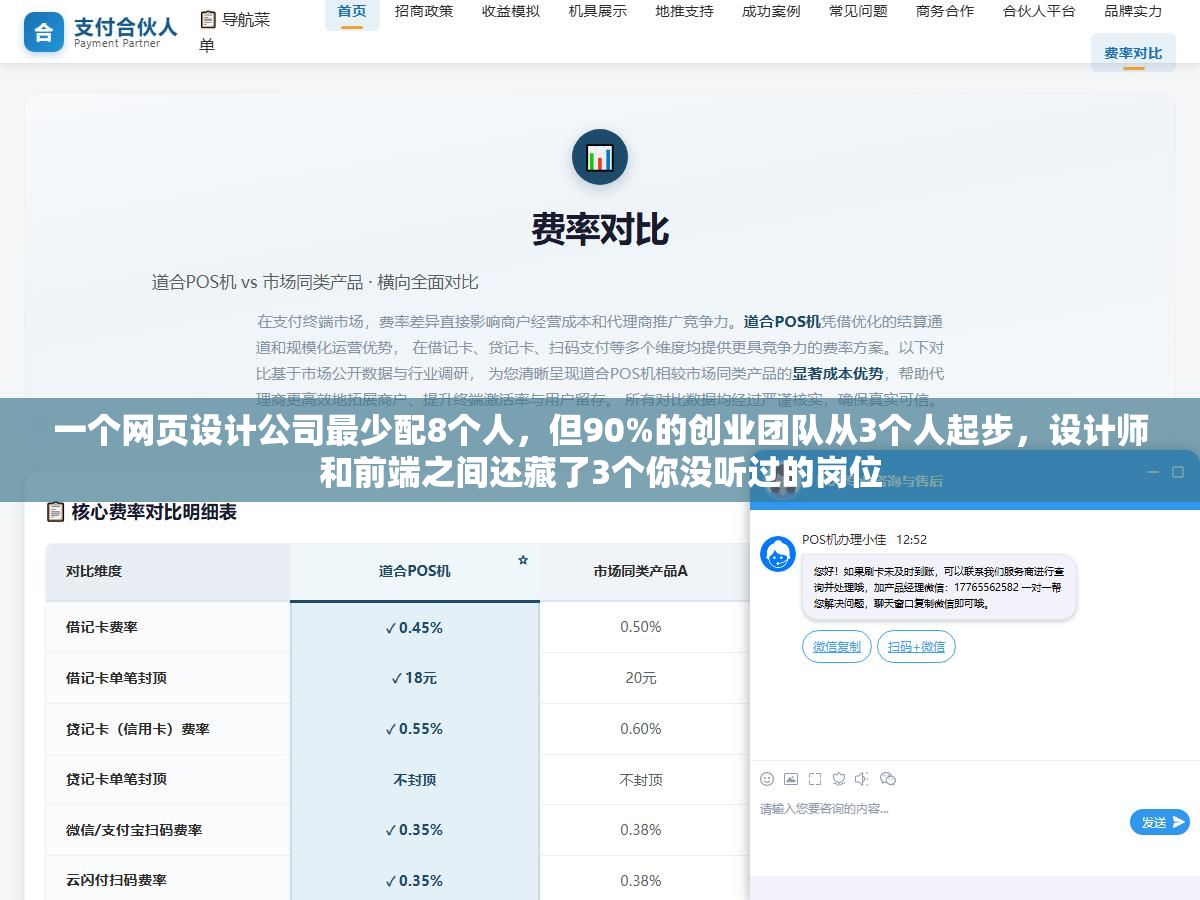Viewport: 1200px width, 900px height.
Task: Open the 品牌实力 nav item
Action: pos(1133,12)
